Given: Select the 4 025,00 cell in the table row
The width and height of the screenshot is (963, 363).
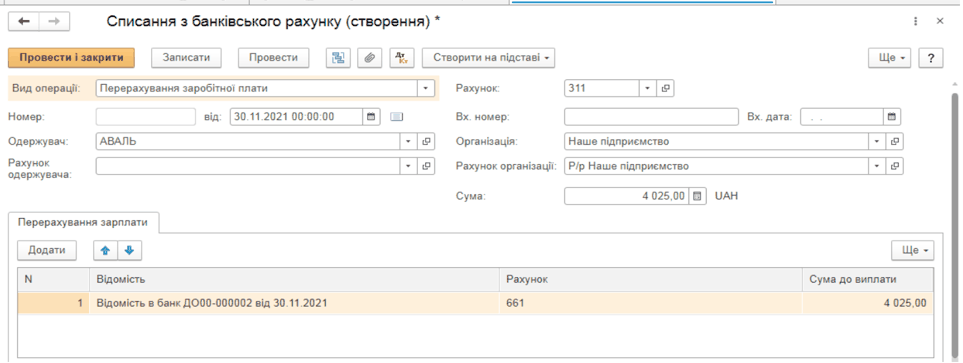Looking at the screenshot, I should click(868, 303).
